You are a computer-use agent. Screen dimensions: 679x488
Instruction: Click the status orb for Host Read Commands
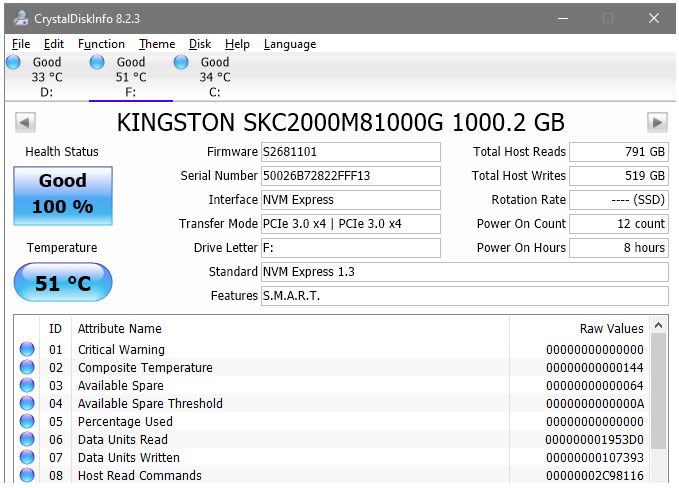[x=27, y=475]
